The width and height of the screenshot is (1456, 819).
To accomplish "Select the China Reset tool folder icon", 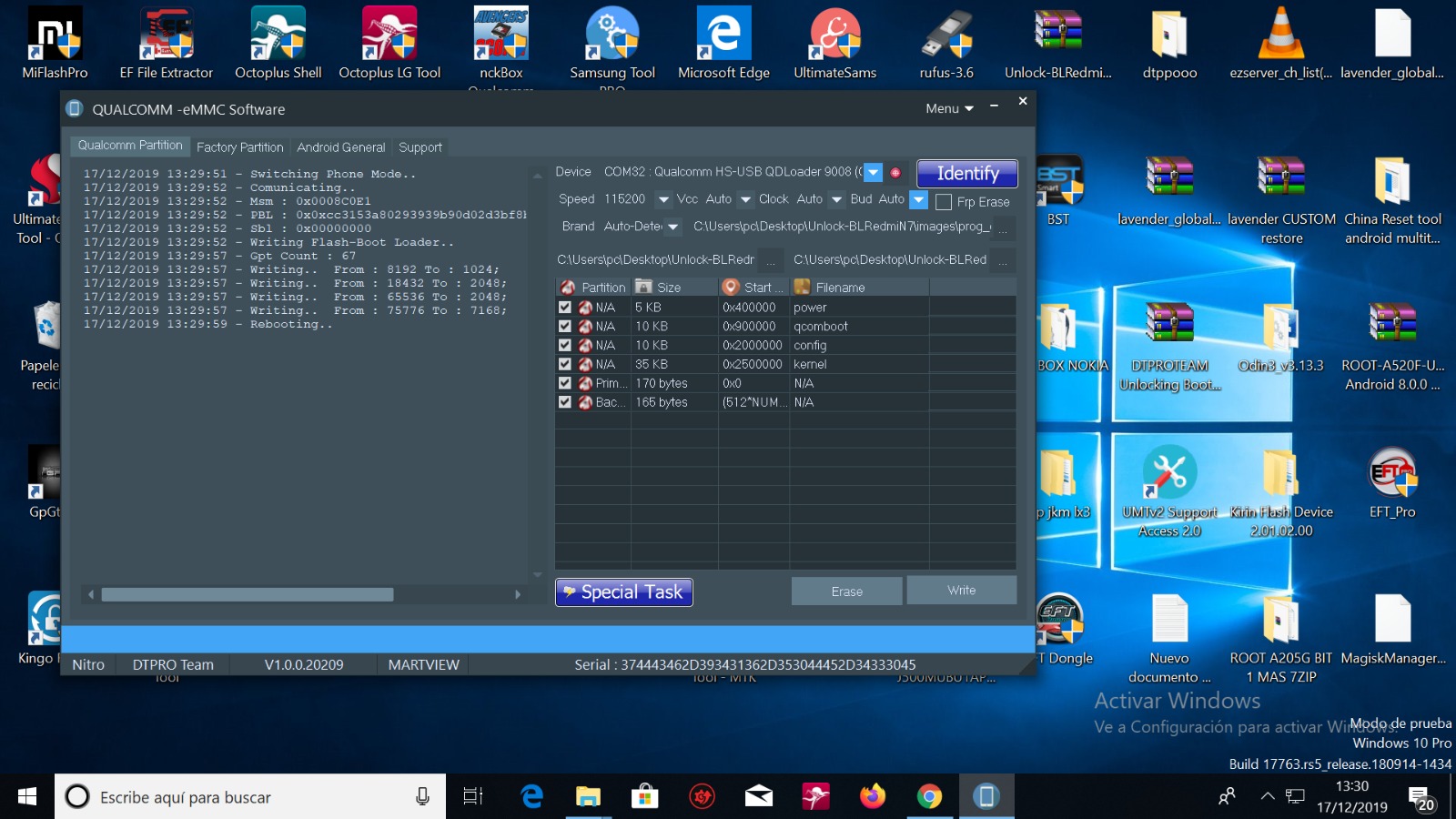I will click(x=1392, y=200).
